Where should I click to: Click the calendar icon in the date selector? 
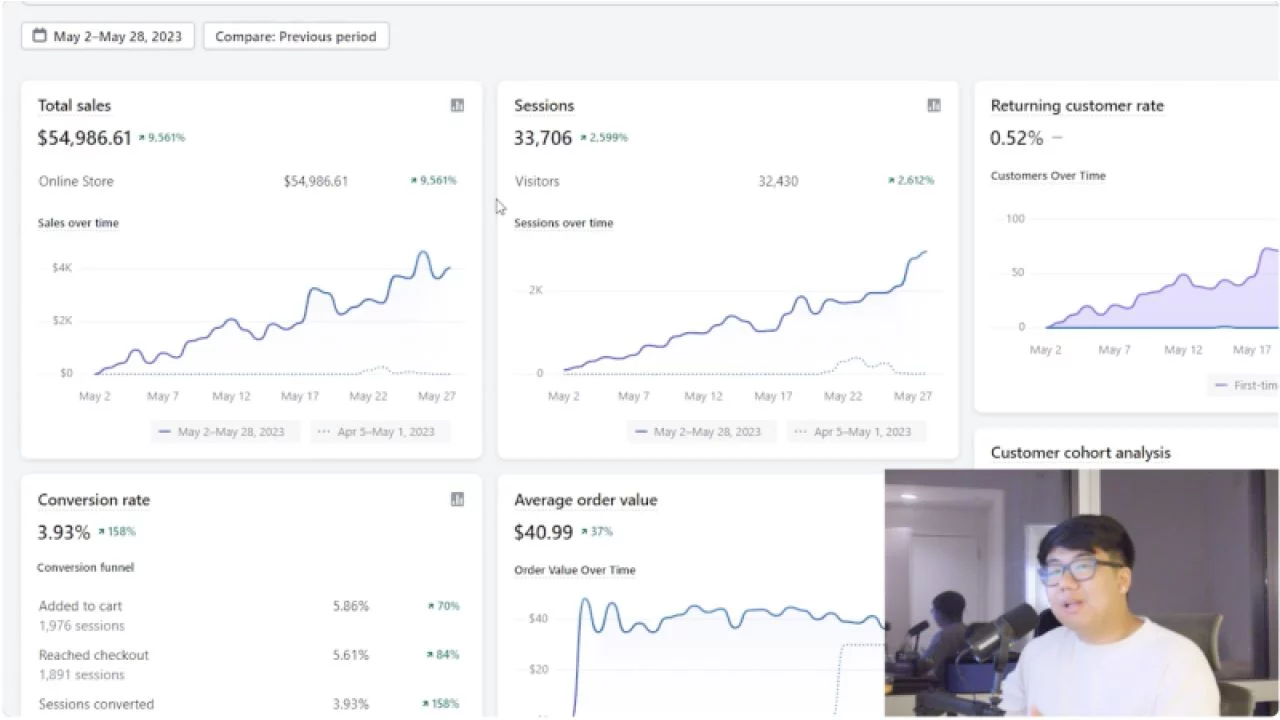click(38, 35)
